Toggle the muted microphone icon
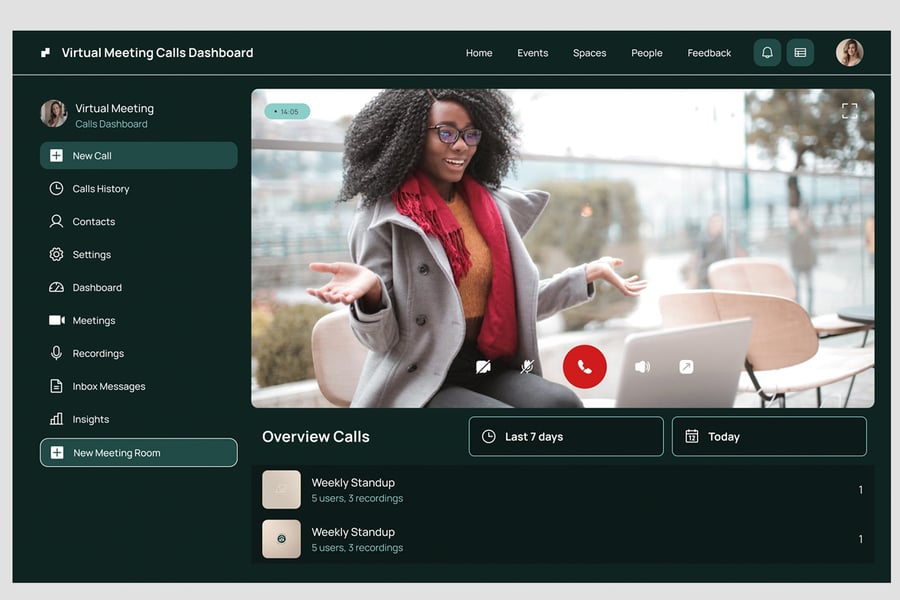 tap(527, 367)
